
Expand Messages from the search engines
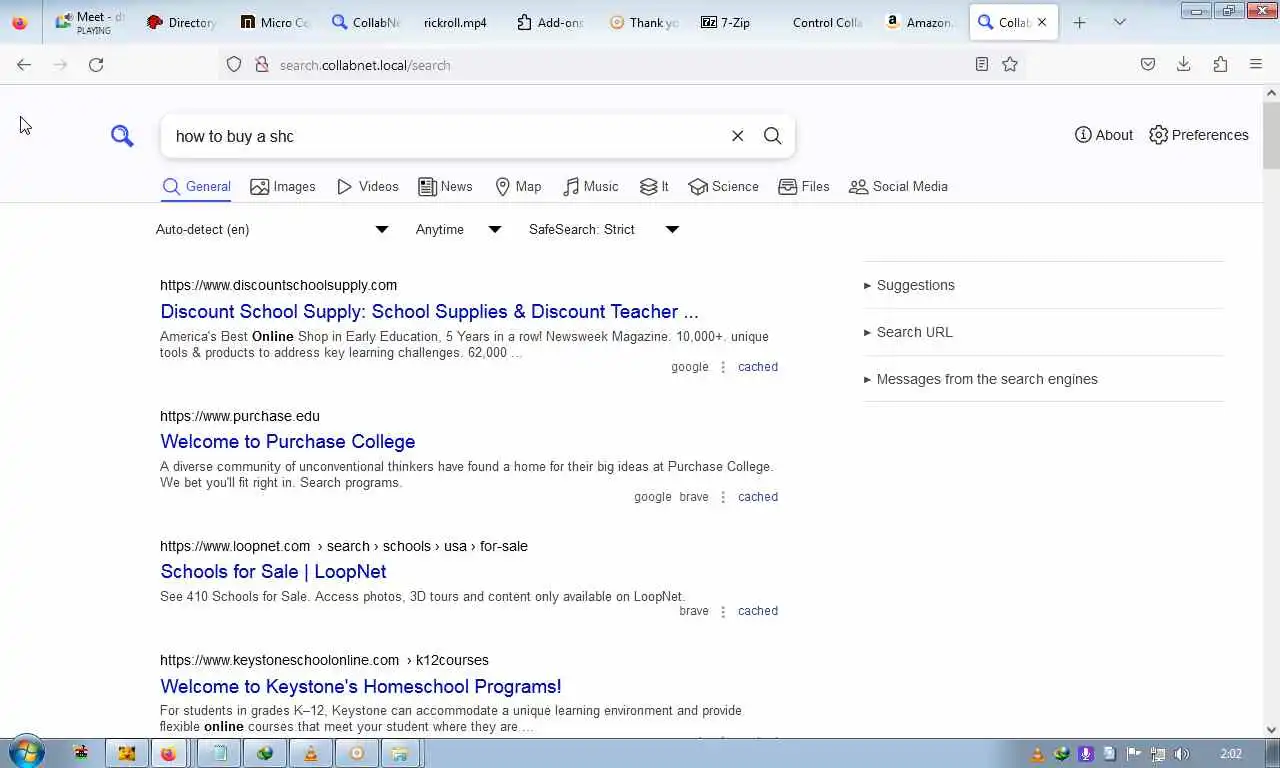click(x=980, y=379)
